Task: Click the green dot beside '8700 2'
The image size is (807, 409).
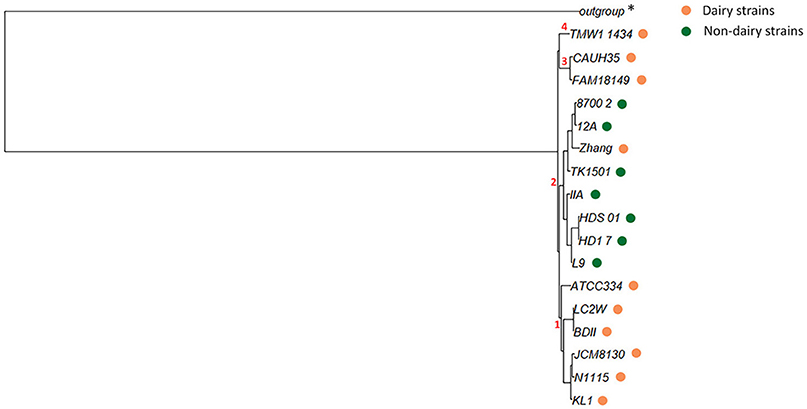Action: [x=622, y=104]
